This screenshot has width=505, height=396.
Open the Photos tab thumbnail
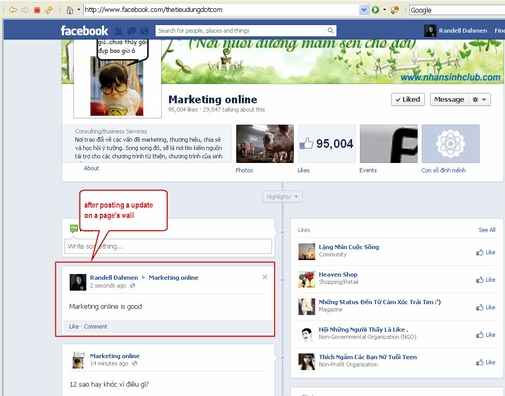265,144
